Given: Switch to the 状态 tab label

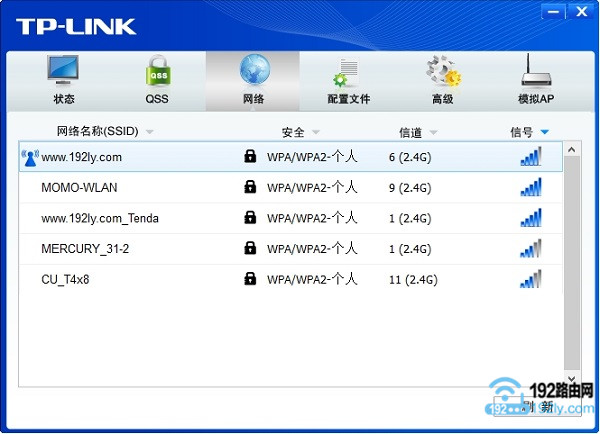Looking at the screenshot, I should tap(64, 99).
